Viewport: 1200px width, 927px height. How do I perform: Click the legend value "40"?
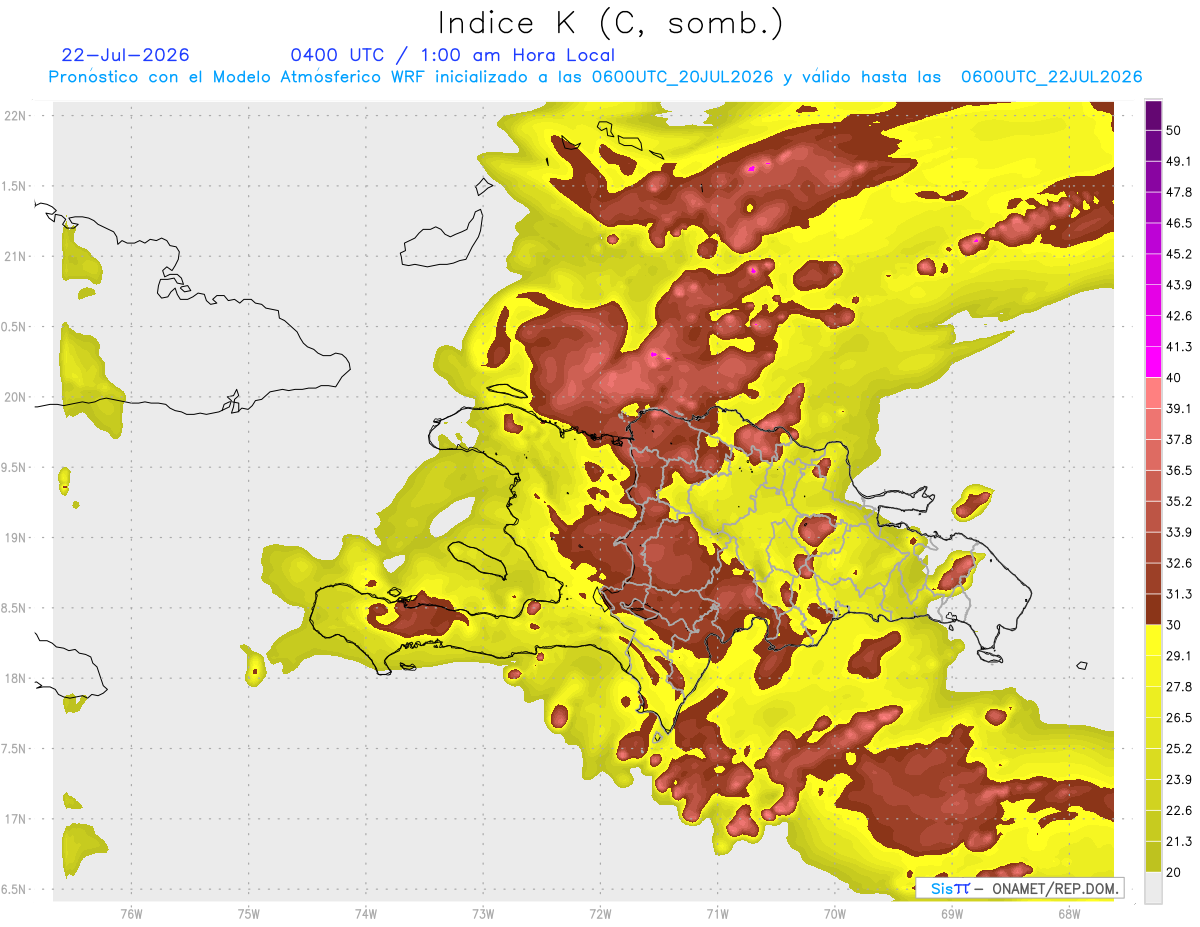(x=1176, y=377)
